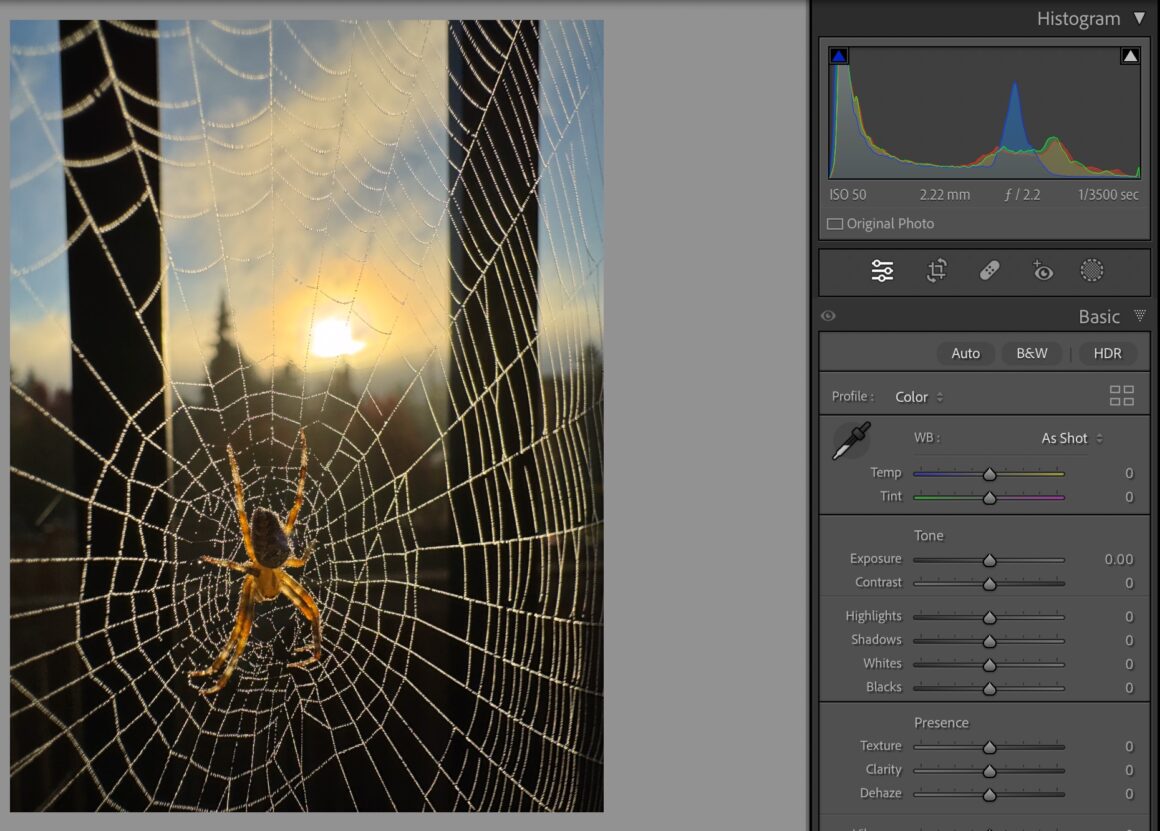The image size is (1160, 831).
Task: Click the Exposure slider handle
Action: tap(989, 560)
